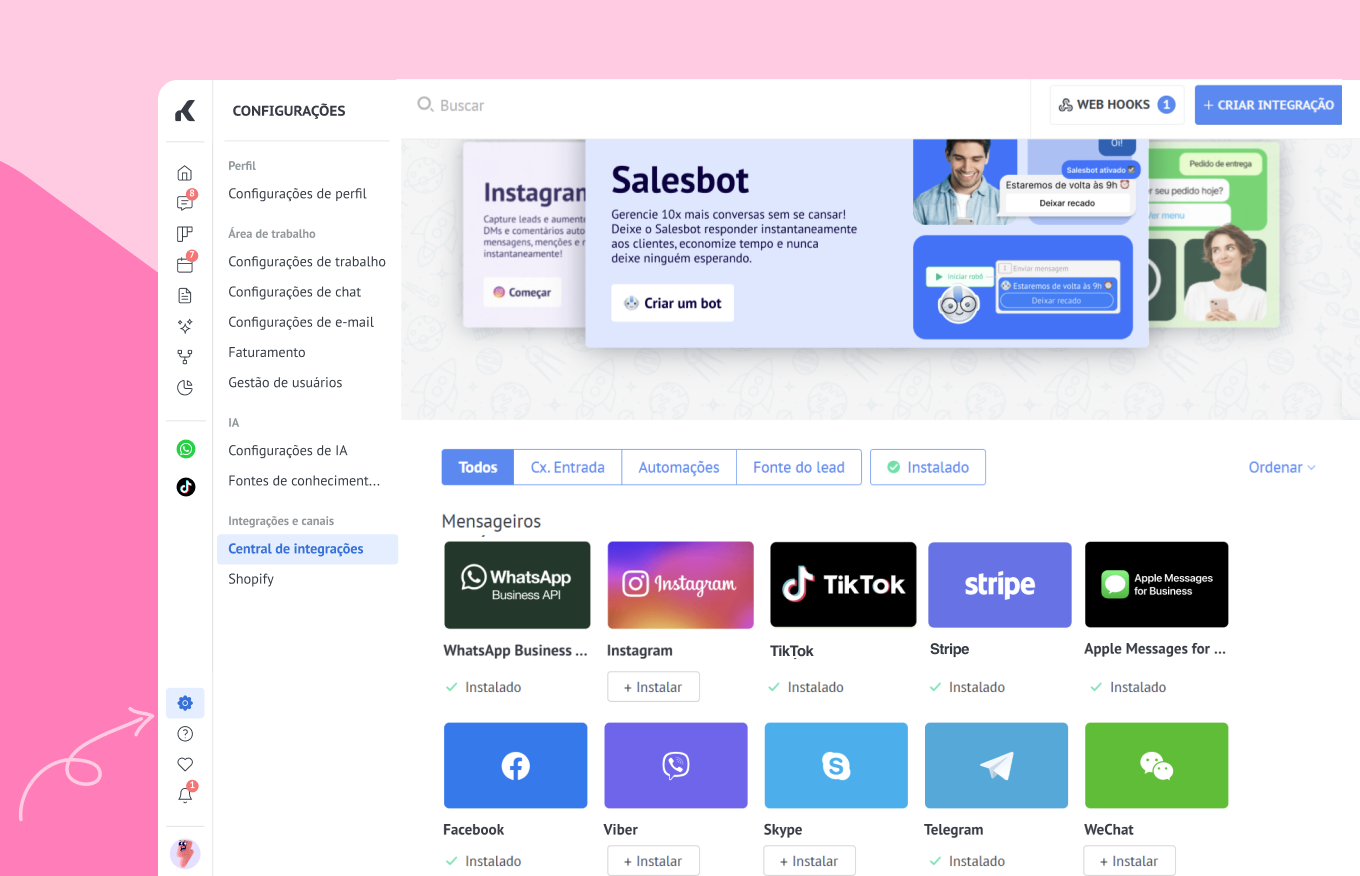The image size is (1360, 876).
Task: Click the pie chart analytics icon
Action: click(184, 387)
